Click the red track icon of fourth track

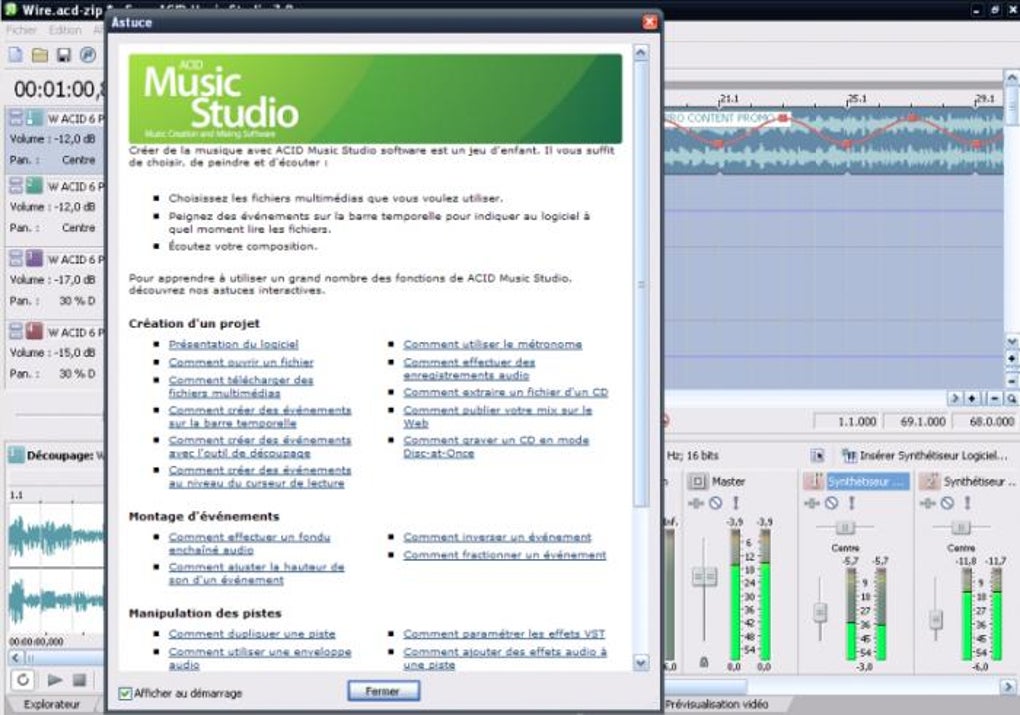click(34, 332)
